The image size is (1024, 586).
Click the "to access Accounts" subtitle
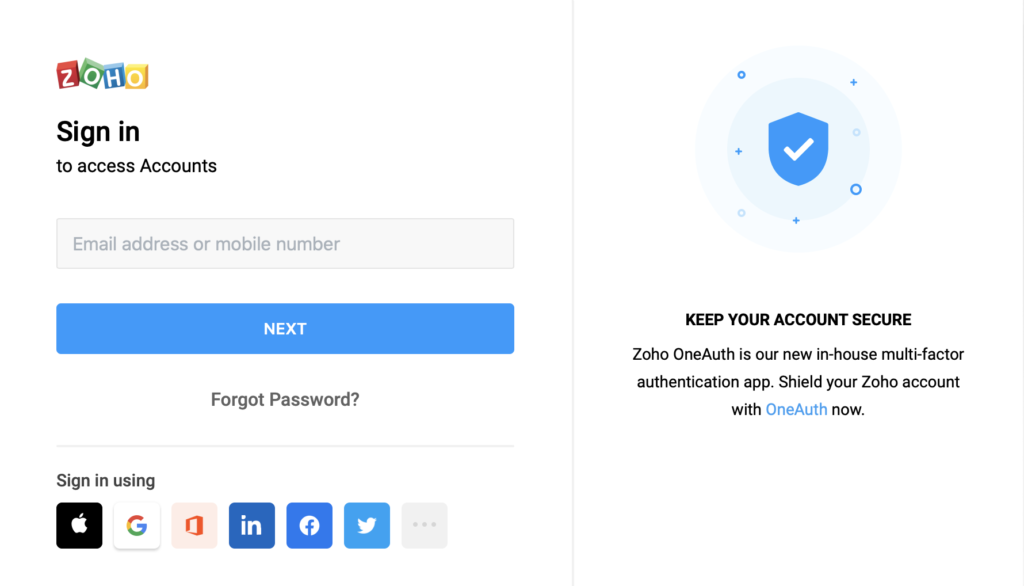pyautogui.click(x=136, y=166)
